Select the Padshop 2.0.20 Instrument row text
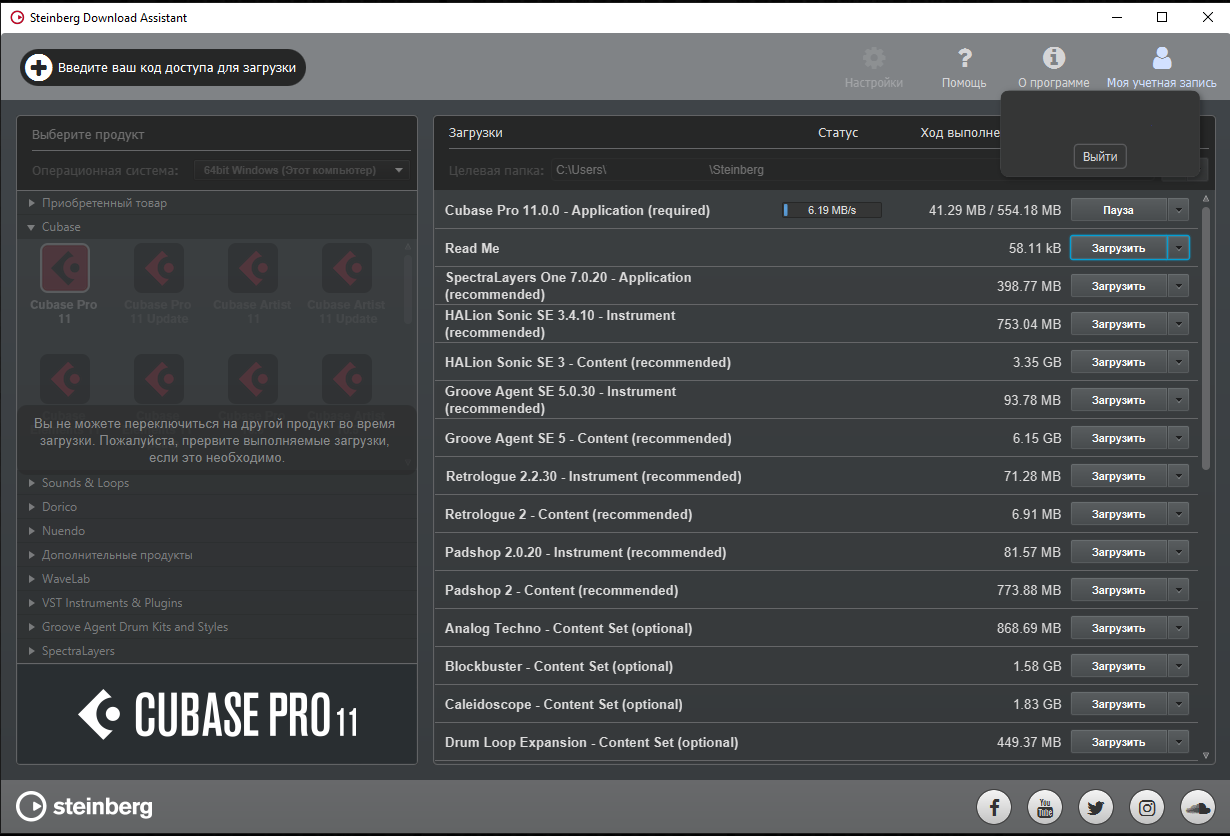 pyautogui.click(x=585, y=552)
